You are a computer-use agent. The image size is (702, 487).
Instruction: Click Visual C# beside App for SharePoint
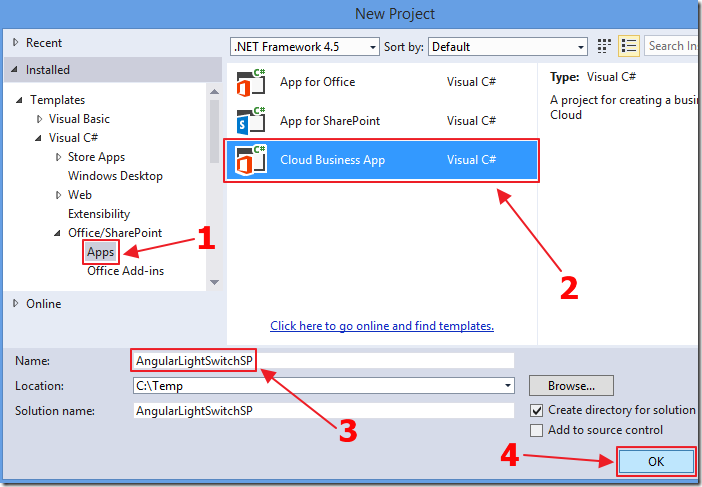click(x=471, y=121)
